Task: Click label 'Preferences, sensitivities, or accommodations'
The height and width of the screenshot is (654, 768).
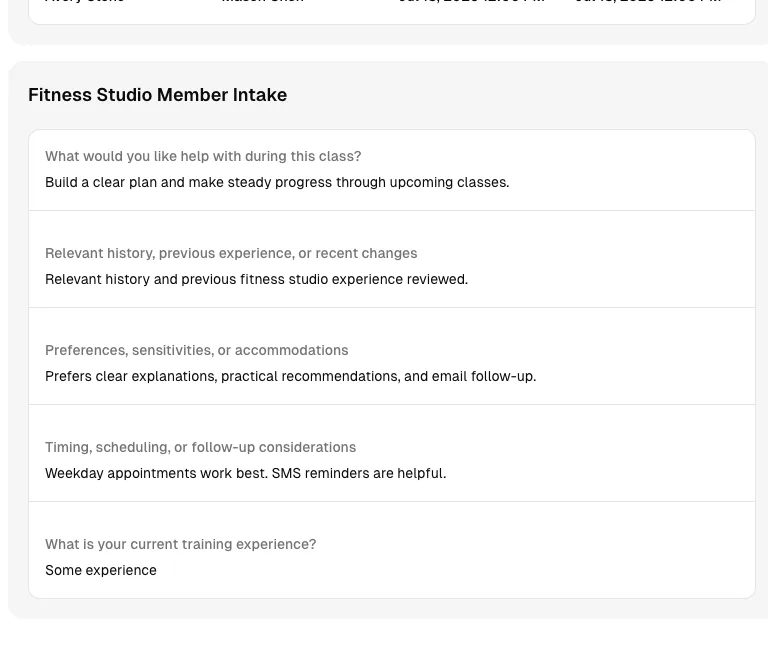Action: (x=196, y=350)
